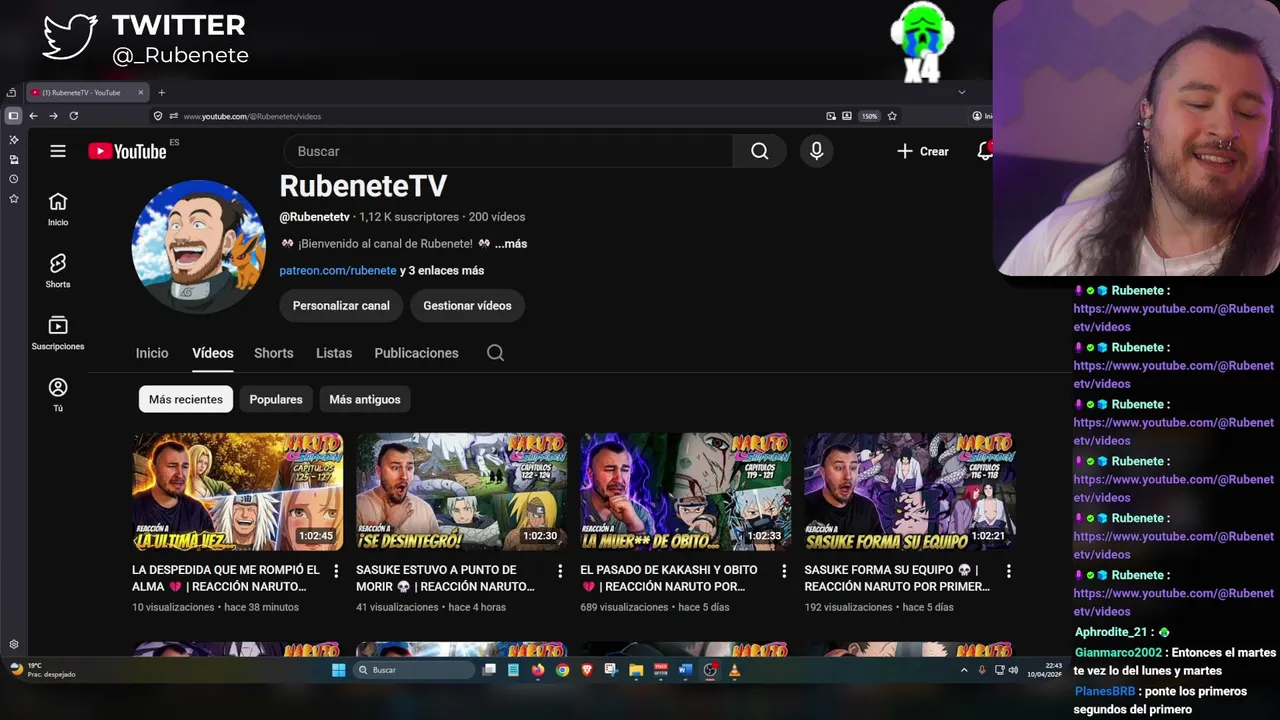The height and width of the screenshot is (720, 1280).
Task: Open LA DESPEDIDA QUE ME ROMPIÓ video title
Action: pos(226,578)
